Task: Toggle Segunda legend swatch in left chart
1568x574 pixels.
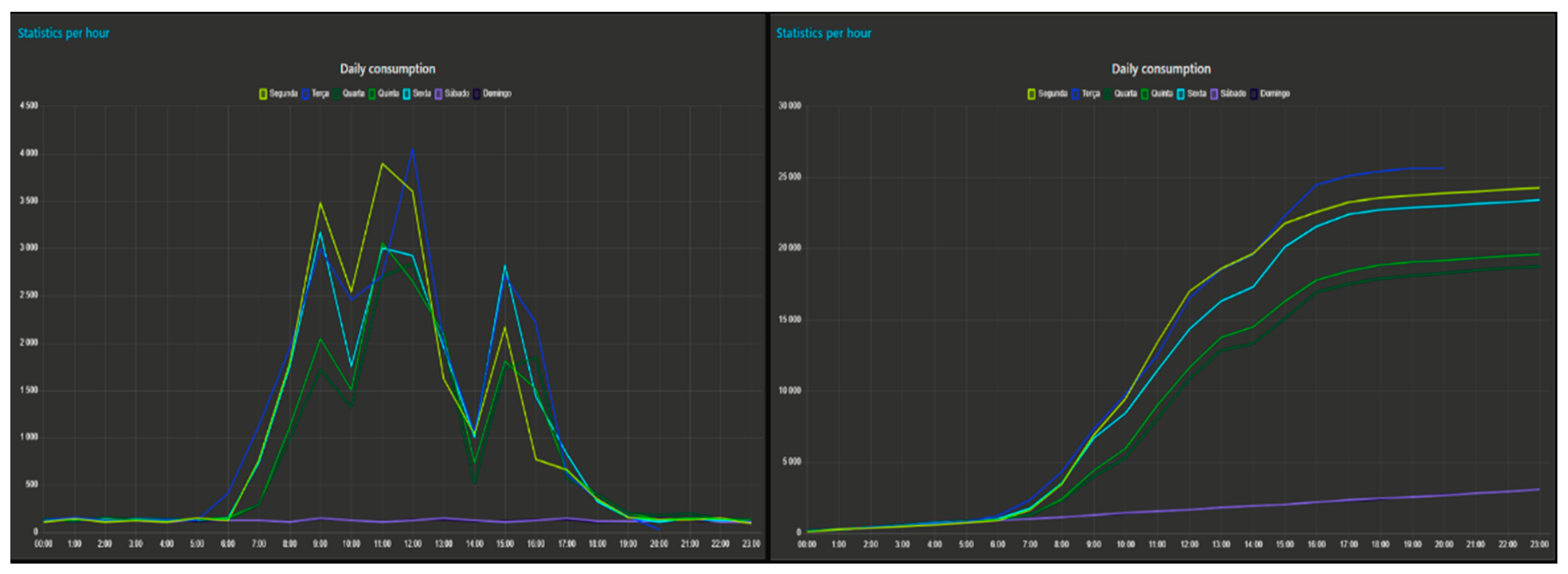Action: pos(263,94)
